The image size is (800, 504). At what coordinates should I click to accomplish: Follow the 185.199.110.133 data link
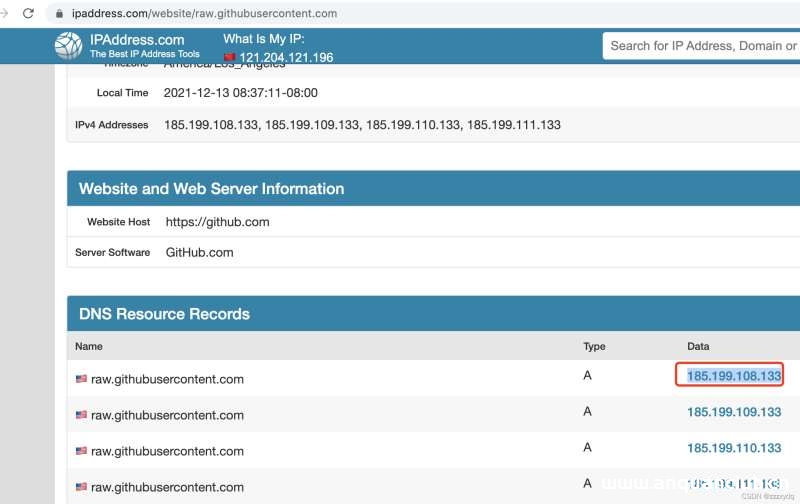(x=733, y=448)
